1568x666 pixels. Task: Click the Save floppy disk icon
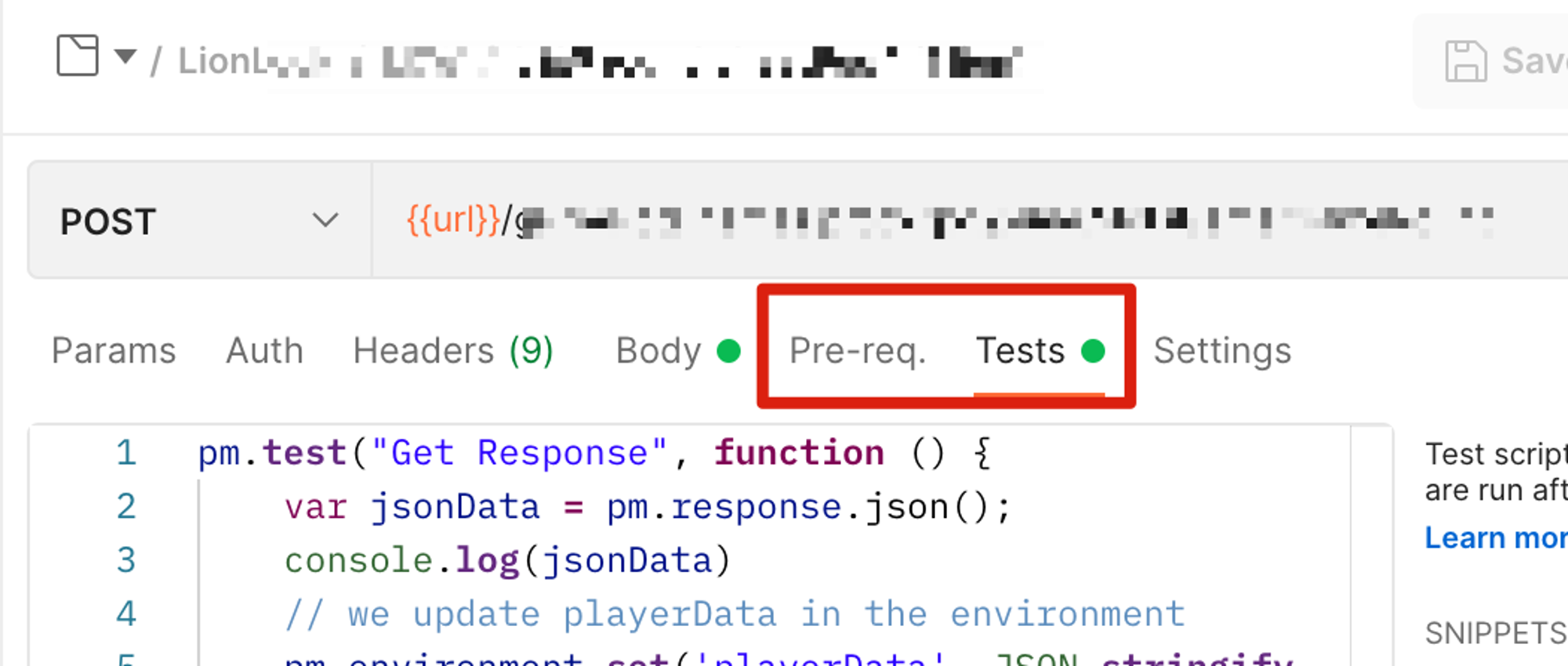1465,61
